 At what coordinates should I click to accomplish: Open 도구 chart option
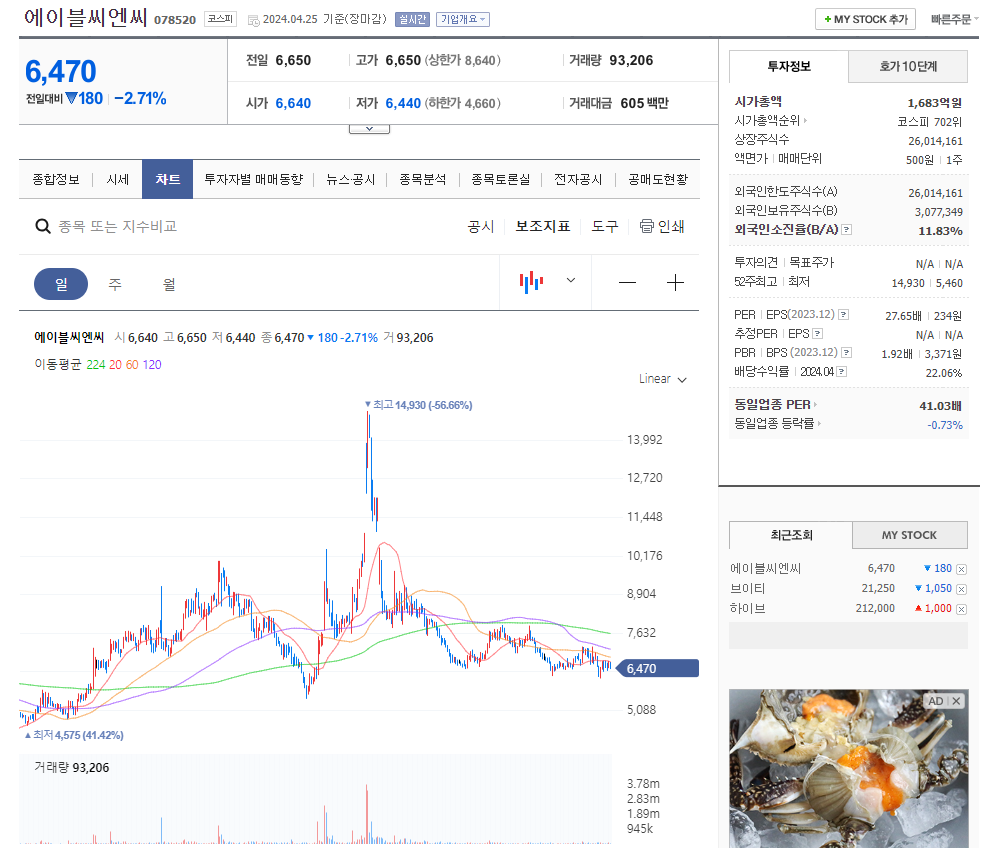605,226
